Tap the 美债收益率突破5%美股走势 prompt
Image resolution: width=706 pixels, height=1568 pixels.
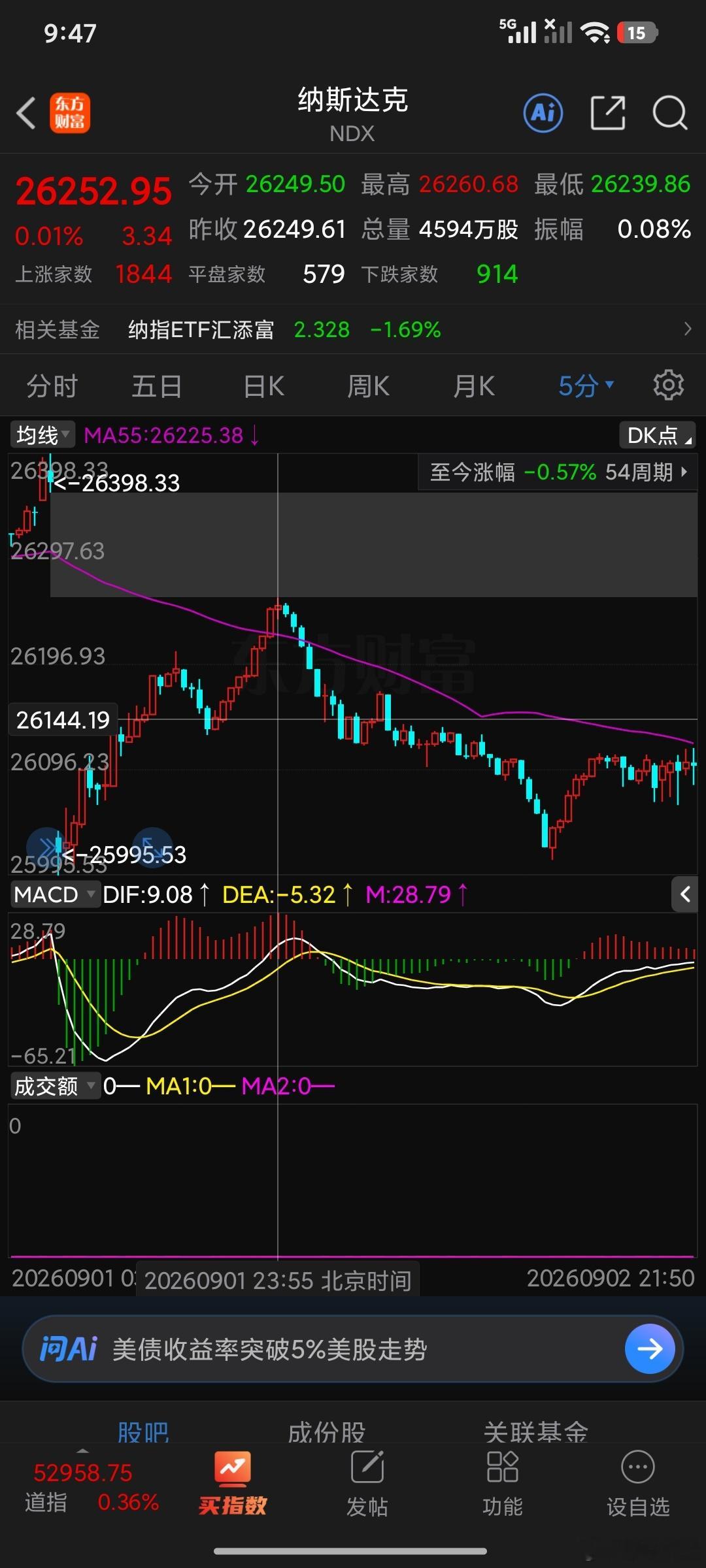269,1348
